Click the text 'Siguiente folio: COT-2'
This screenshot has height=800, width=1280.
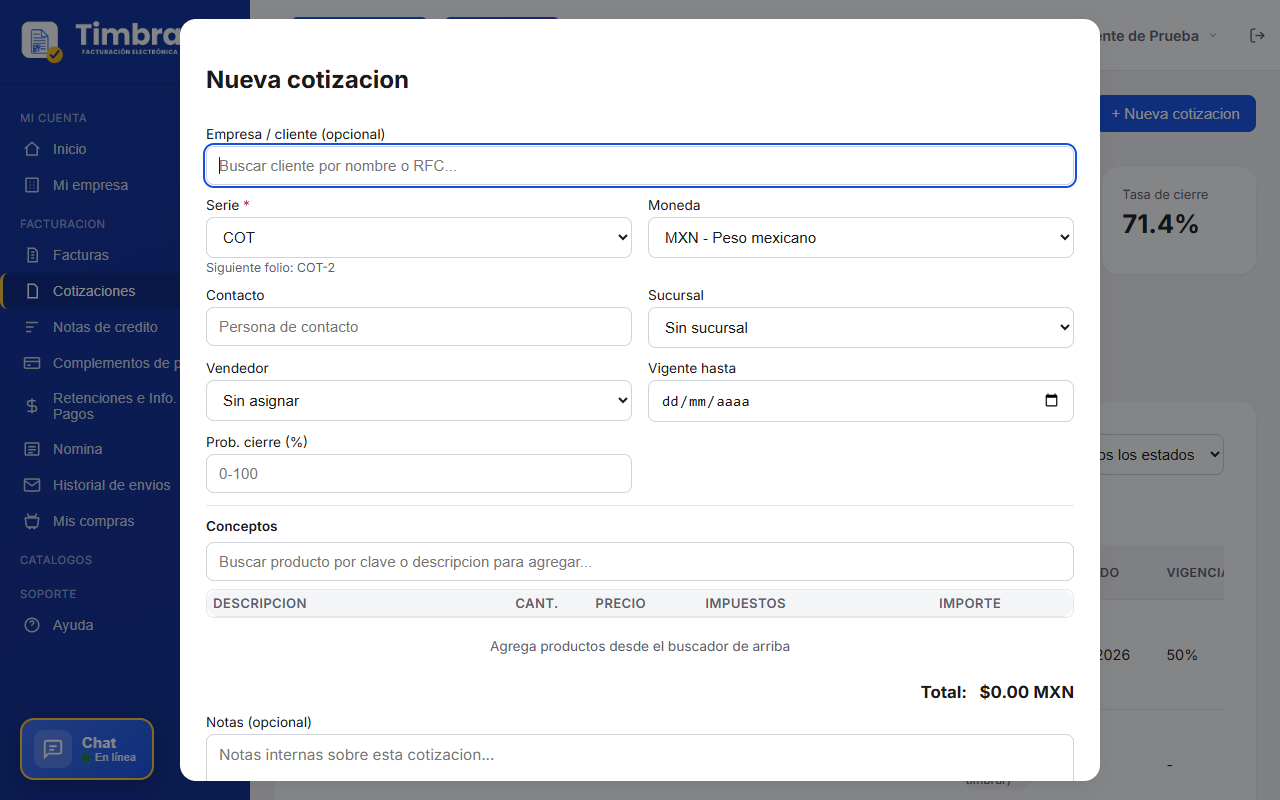270,268
